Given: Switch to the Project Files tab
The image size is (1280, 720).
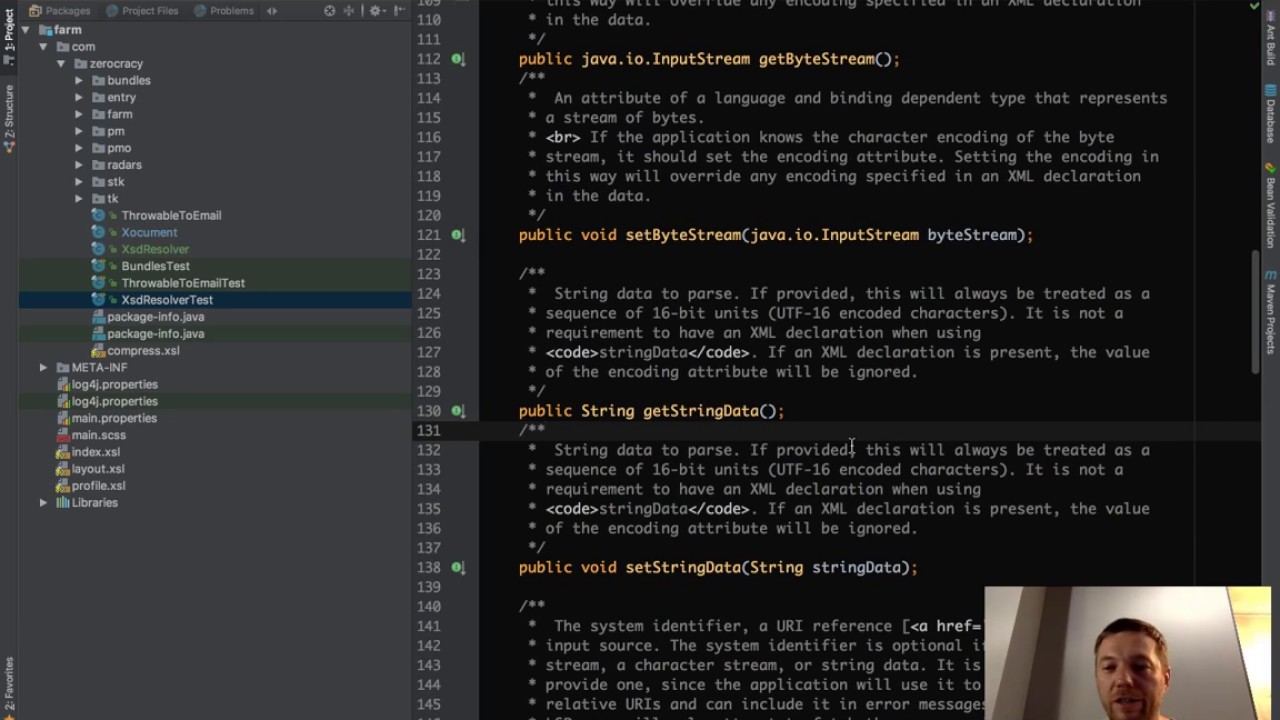Looking at the screenshot, I should pos(141,10).
